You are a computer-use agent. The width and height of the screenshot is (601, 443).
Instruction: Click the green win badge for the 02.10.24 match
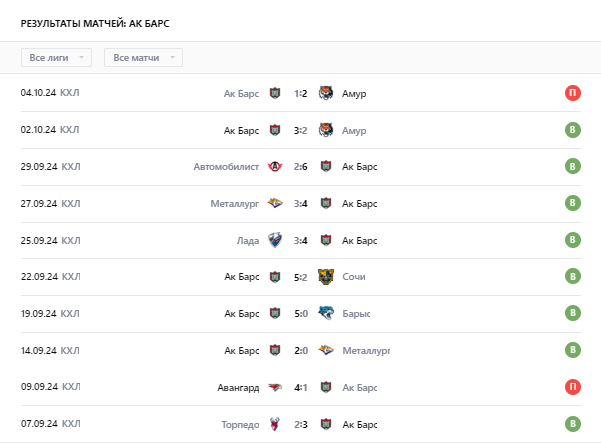pos(573,130)
